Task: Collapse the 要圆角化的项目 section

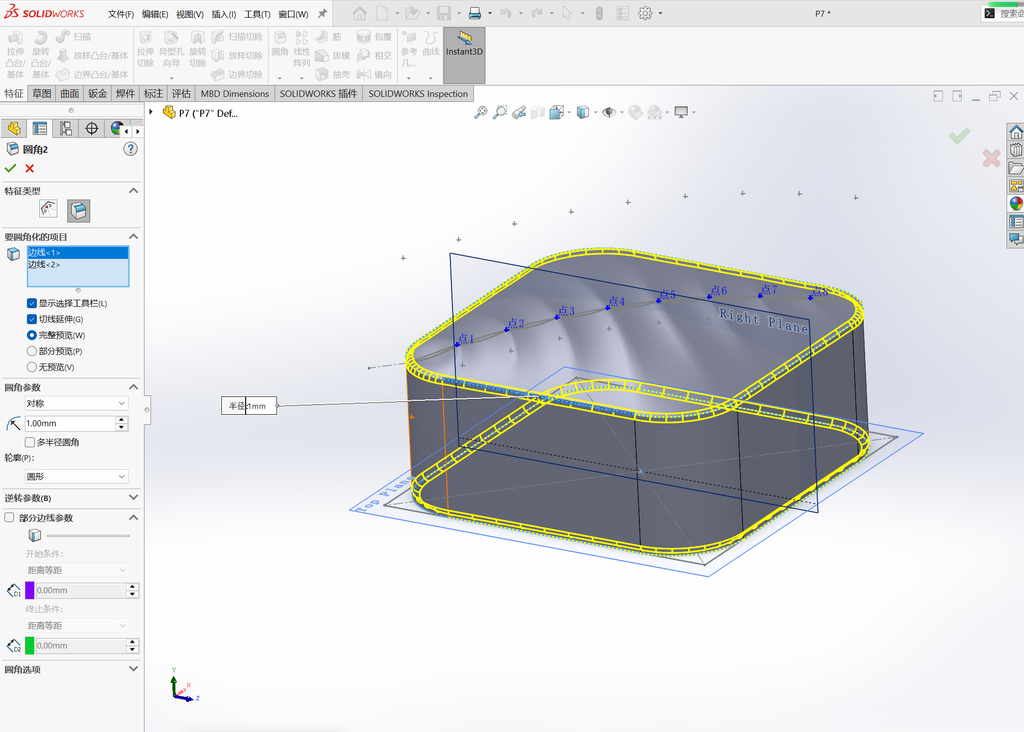Action: point(133,236)
